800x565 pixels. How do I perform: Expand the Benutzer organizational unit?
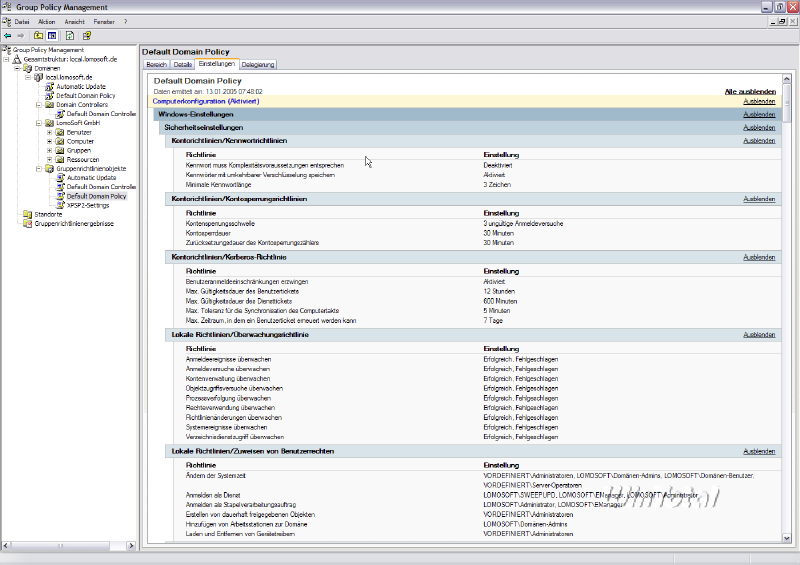(x=50, y=132)
